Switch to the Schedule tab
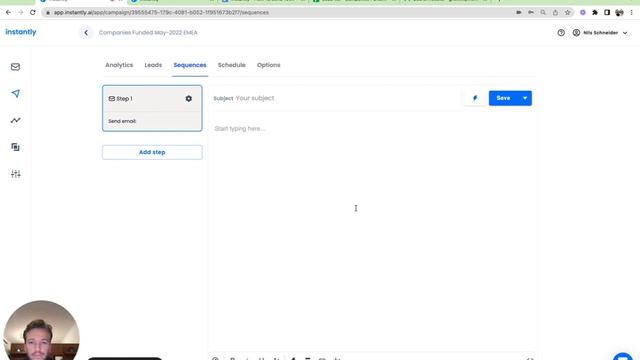The width and height of the screenshot is (640, 360). pos(231,65)
